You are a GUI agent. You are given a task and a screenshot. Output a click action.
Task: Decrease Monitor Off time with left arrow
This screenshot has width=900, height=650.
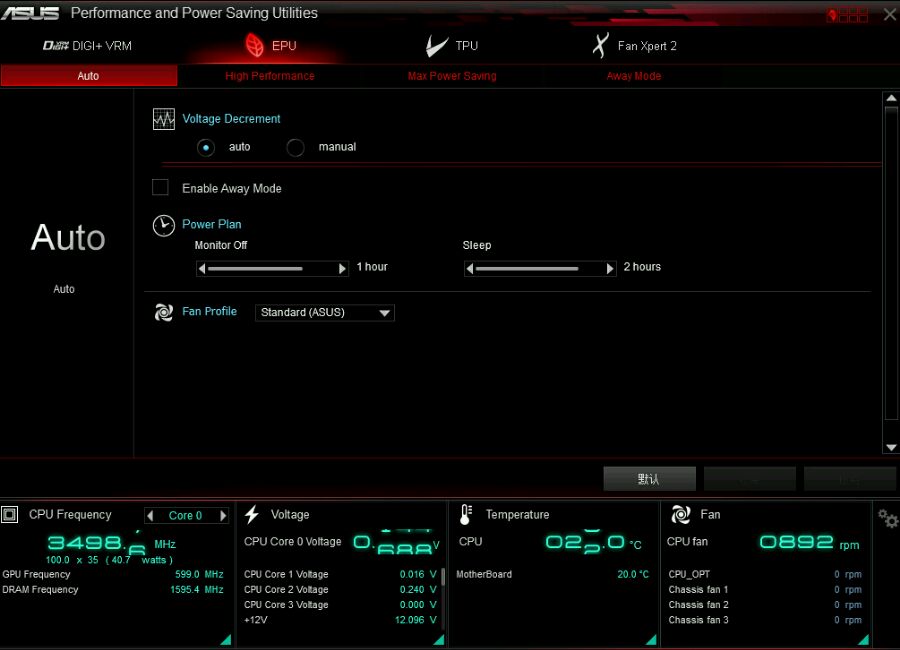point(201,268)
